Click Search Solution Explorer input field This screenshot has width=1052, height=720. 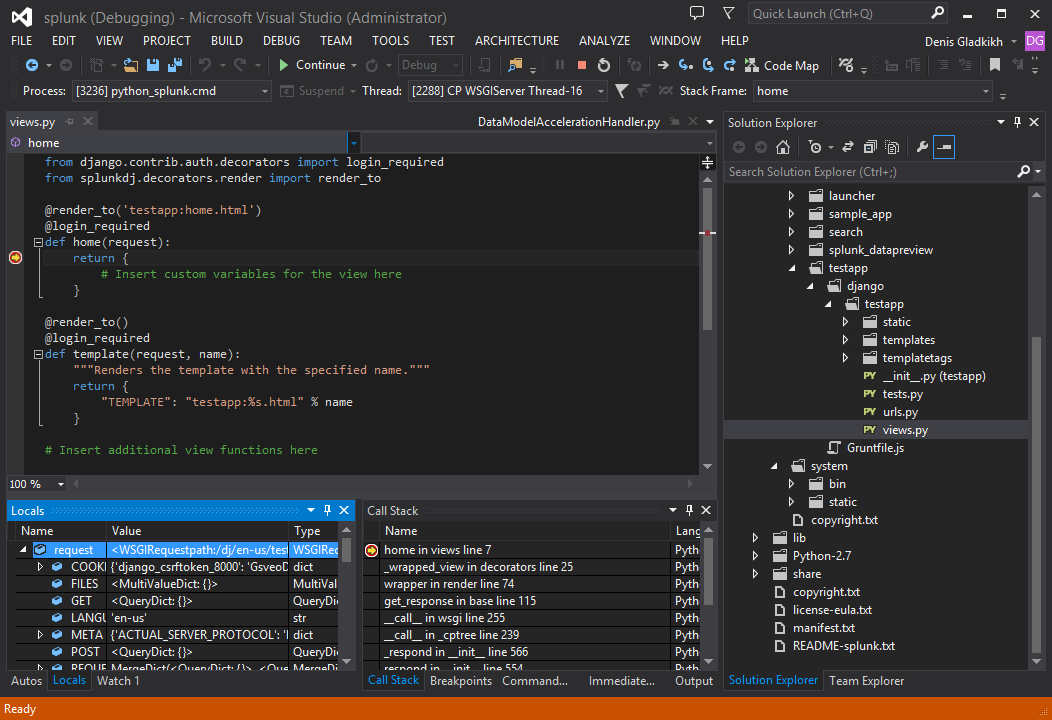point(870,172)
